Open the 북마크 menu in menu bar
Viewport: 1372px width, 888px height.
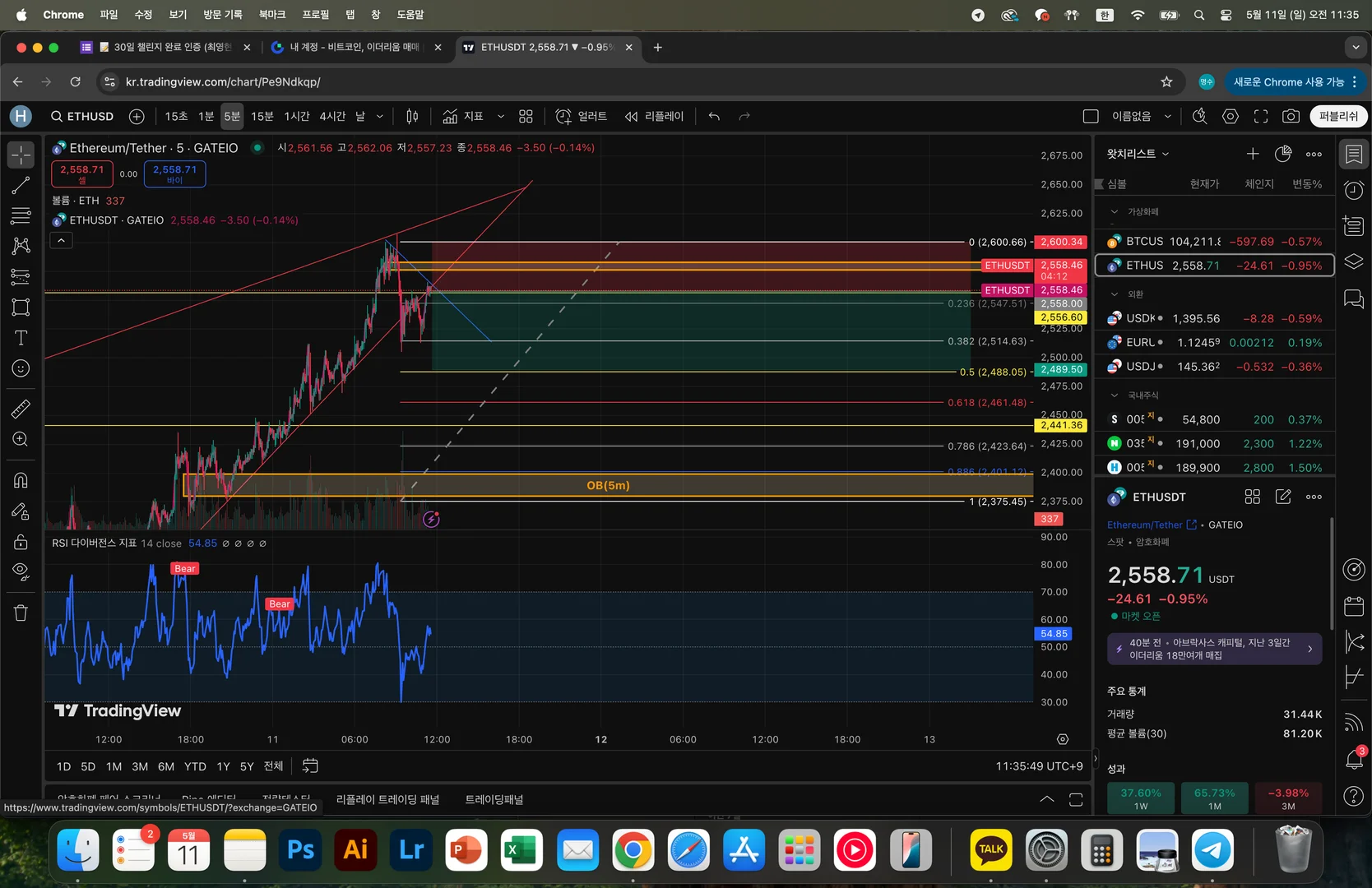pos(271,15)
